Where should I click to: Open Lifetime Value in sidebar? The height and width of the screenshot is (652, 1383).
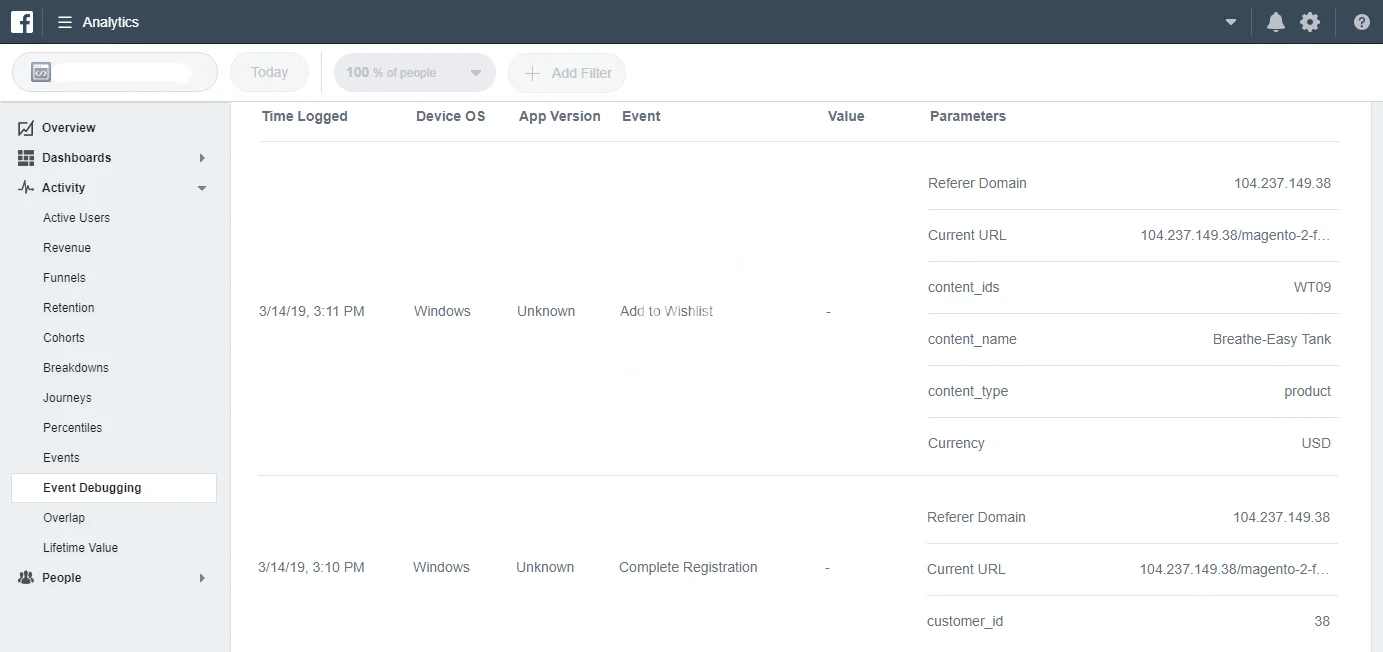click(80, 548)
